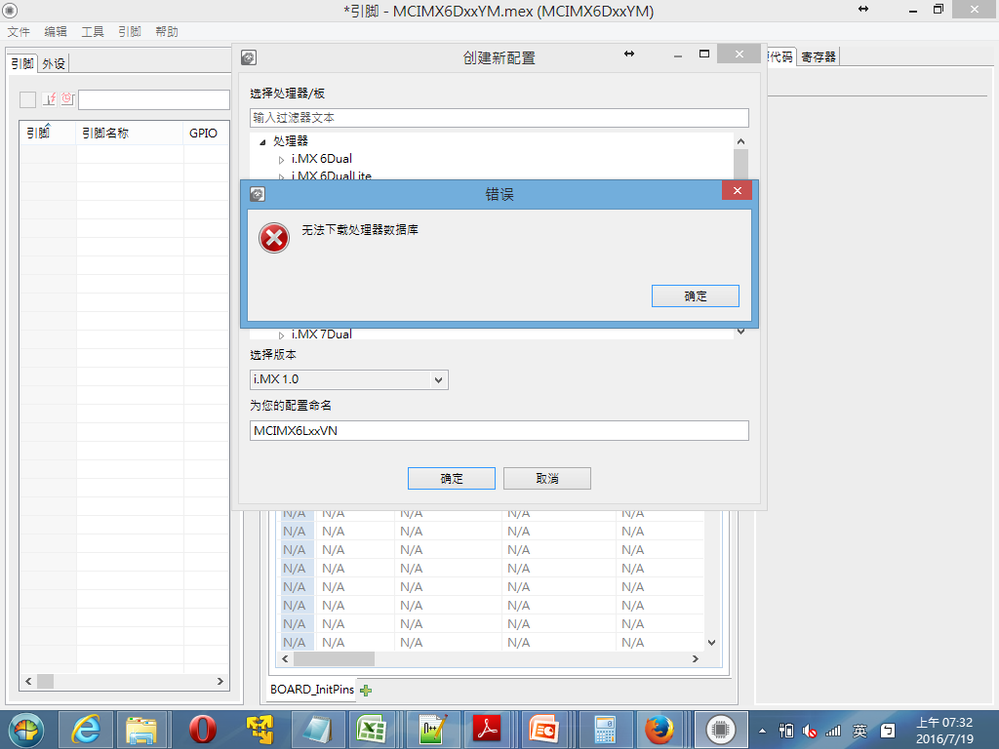Image resolution: width=999 pixels, height=749 pixels.
Task: Click the red error icon in the dialog
Action: coord(274,238)
